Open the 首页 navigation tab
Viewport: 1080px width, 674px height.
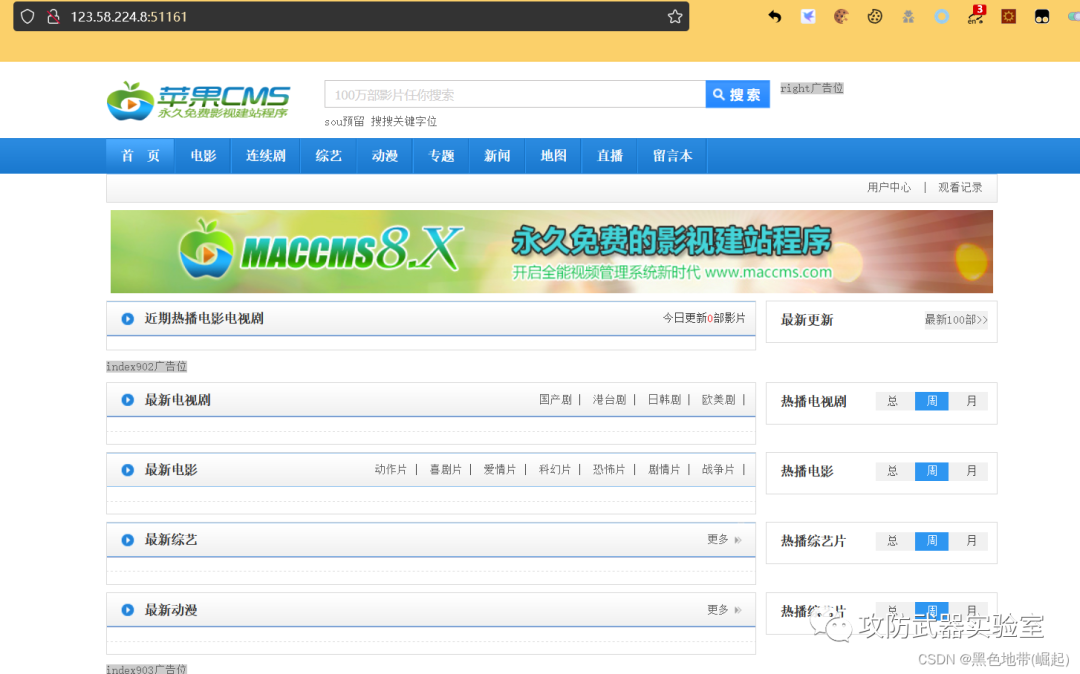[140, 156]
